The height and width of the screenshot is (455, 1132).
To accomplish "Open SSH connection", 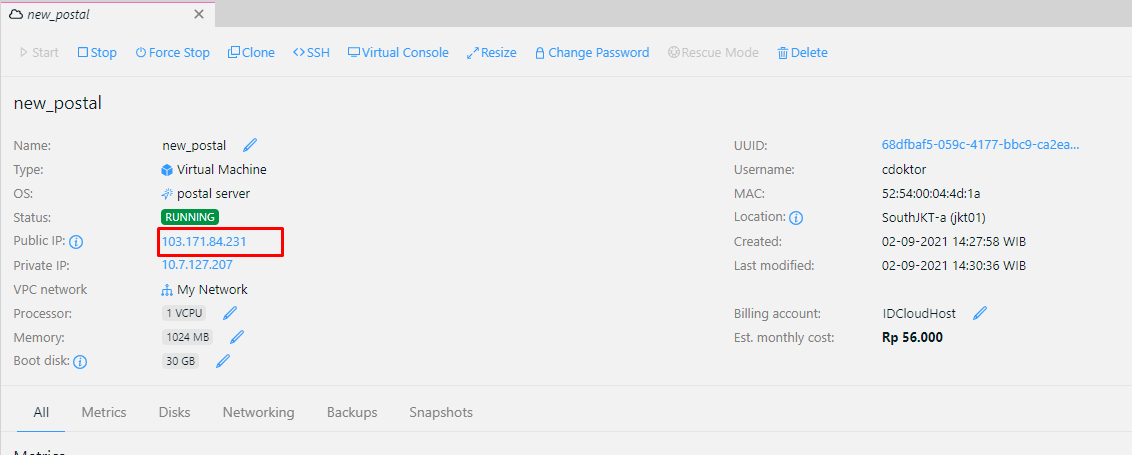I will [x=311, y=53].
